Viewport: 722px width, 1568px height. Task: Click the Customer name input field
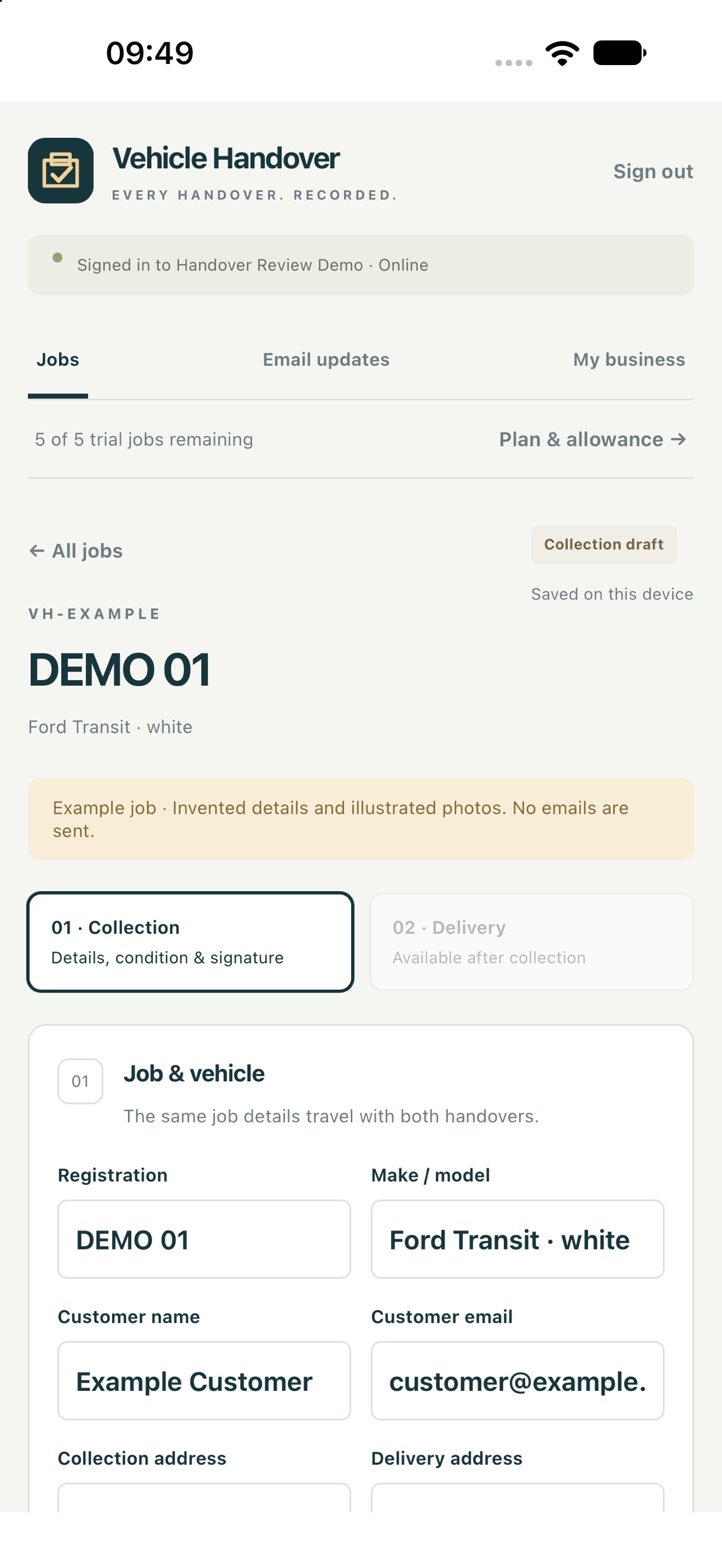[204, 1381]
